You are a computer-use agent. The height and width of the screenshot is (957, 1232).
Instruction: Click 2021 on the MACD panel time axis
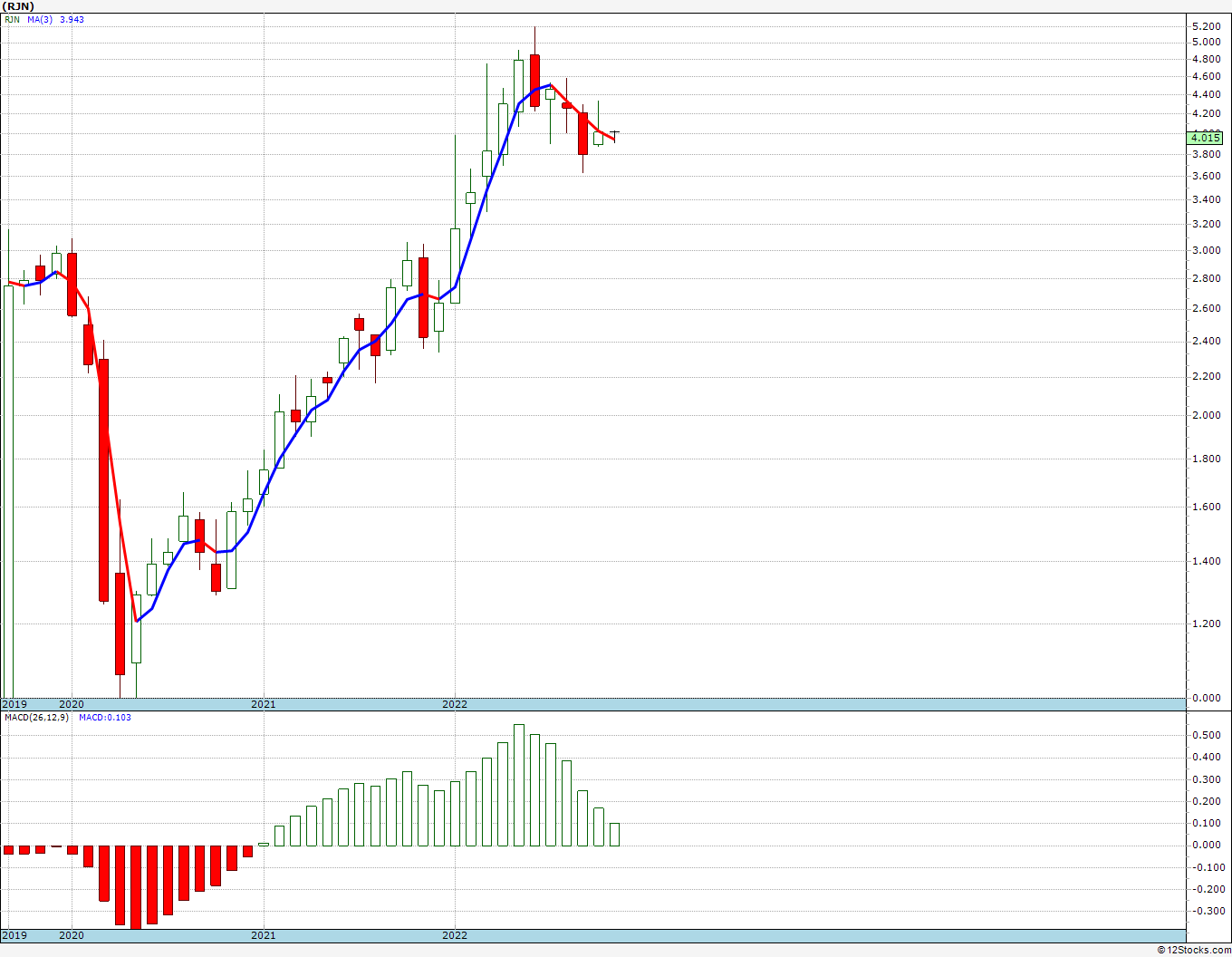(x=264, y=935)
